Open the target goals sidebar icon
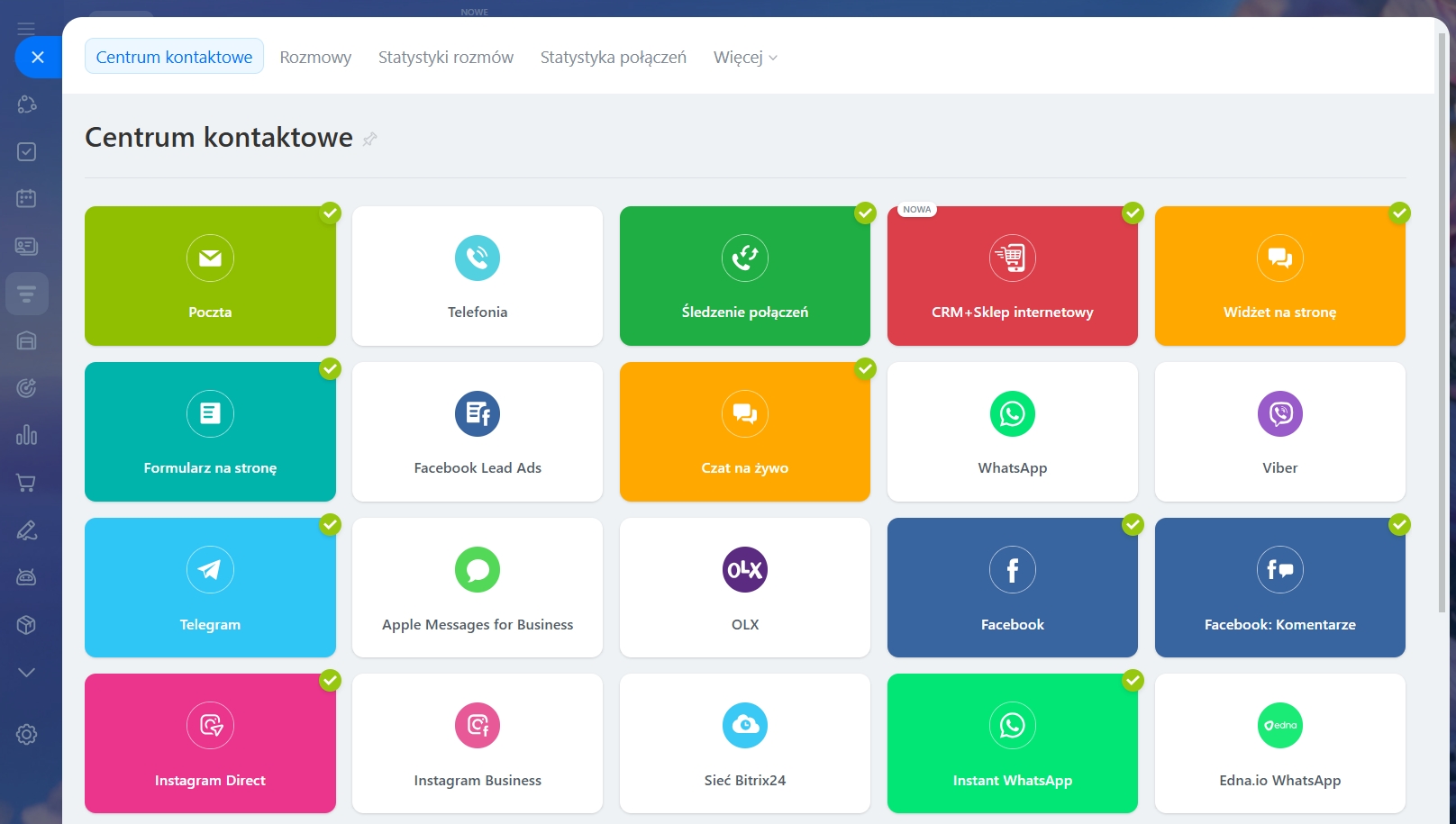This screenshot has width=1456, height=824. pyautogui.click(x=26, y=388)
